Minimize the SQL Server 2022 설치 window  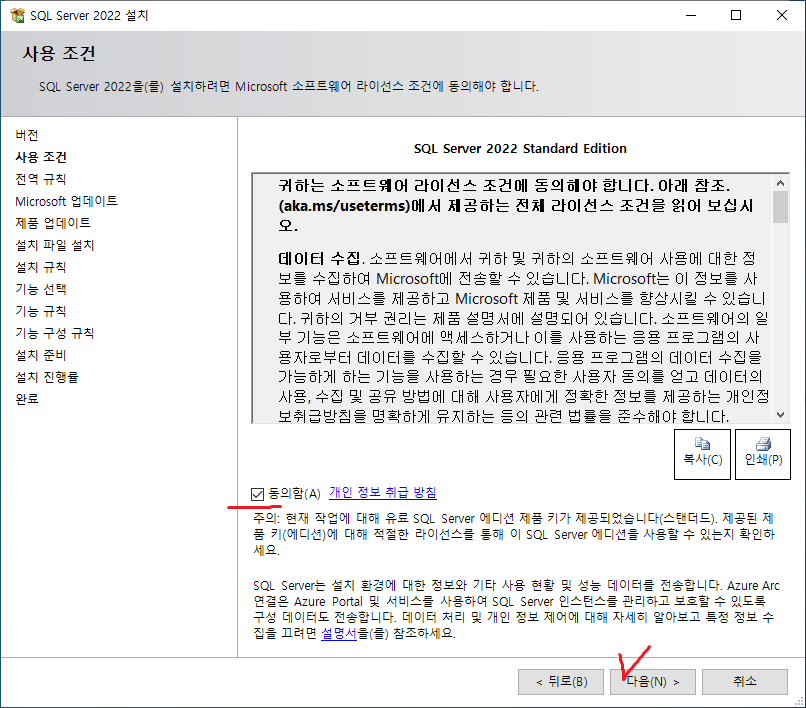(x=691, y=15)
